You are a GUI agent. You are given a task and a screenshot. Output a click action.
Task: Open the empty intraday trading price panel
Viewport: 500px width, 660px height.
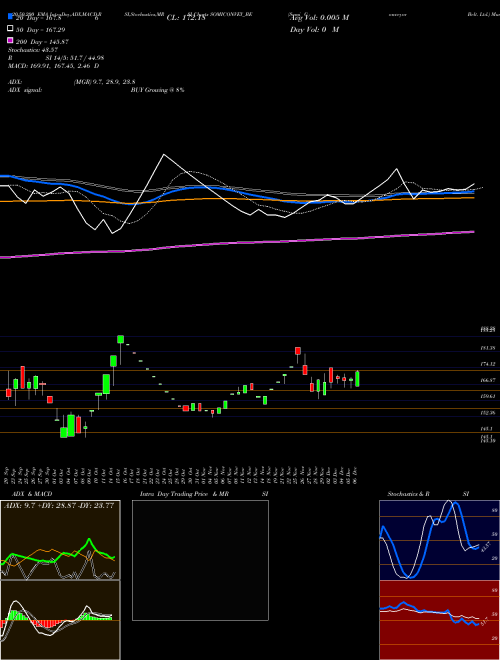point(200,560)
